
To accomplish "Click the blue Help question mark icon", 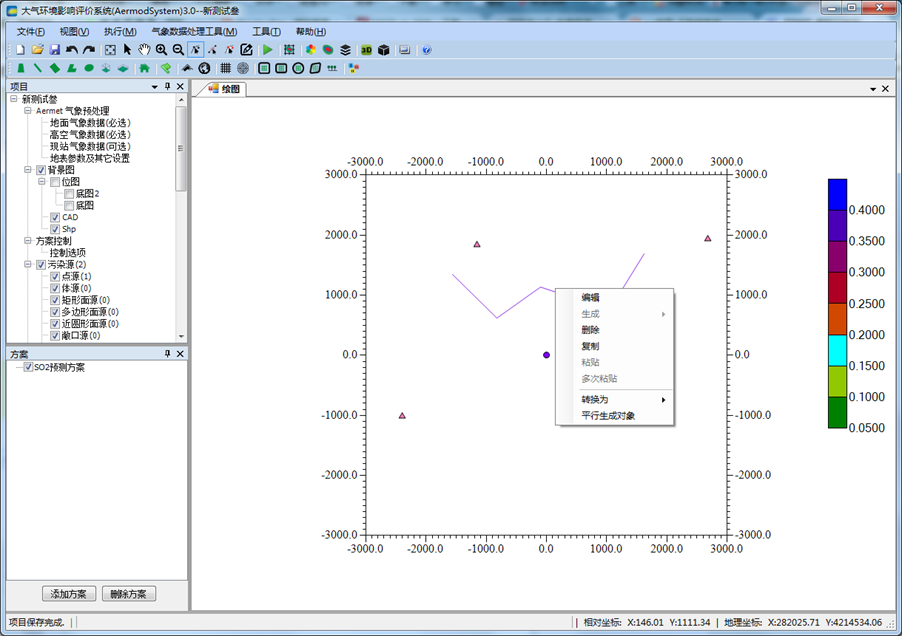I will (427, 49).
